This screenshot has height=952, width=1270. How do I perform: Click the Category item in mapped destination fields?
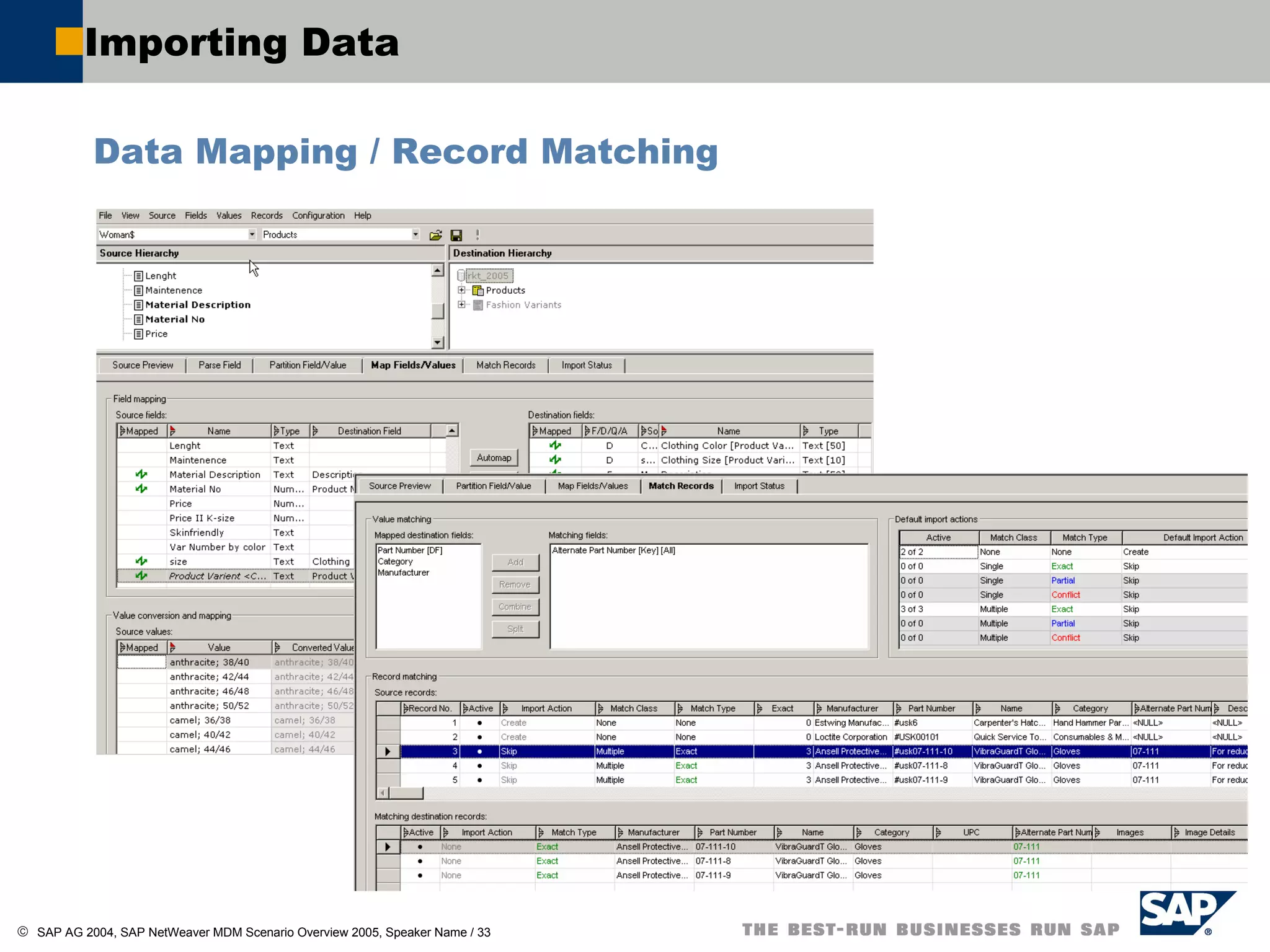click(x=395, y=562)
